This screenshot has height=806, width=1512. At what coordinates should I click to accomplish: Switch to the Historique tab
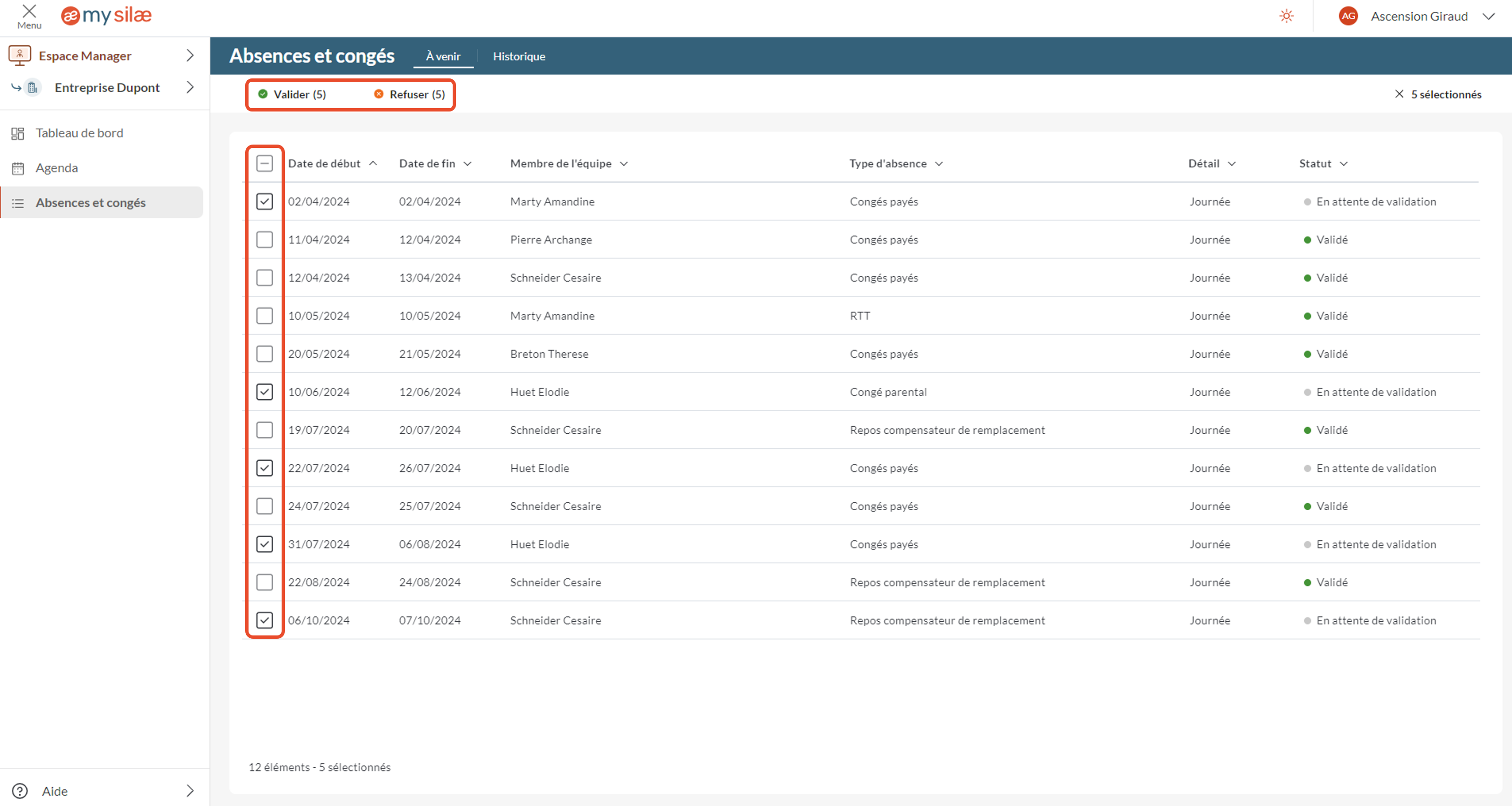pyautogui.click(x=519, y=56)
